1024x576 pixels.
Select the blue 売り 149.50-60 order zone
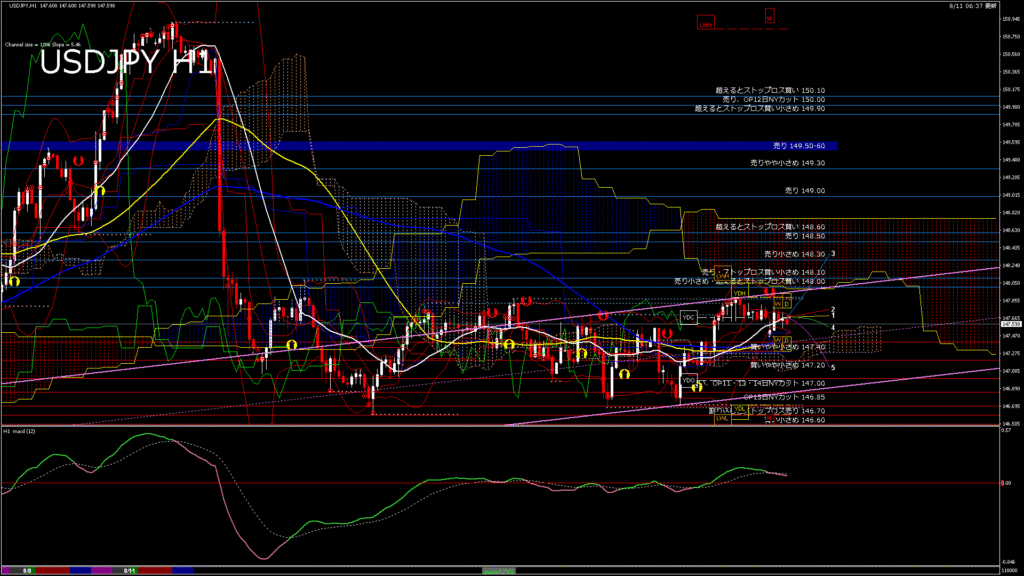418,146
